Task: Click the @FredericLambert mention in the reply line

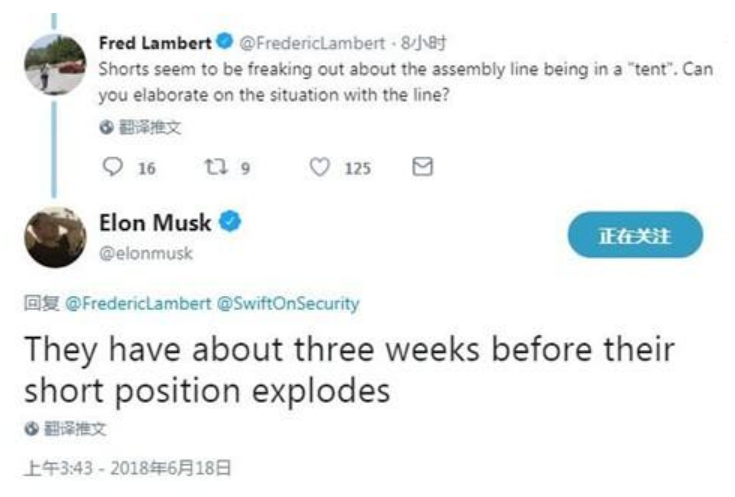Action: (x=138, y=303)
